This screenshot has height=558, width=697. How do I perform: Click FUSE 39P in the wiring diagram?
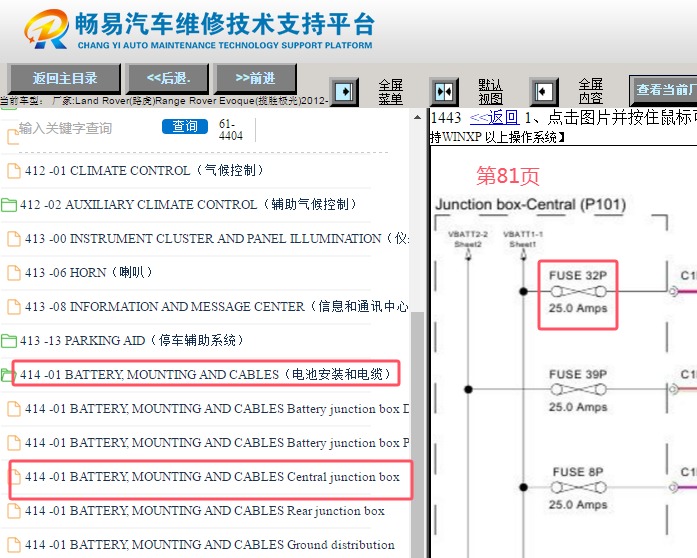tap(577, 390)
